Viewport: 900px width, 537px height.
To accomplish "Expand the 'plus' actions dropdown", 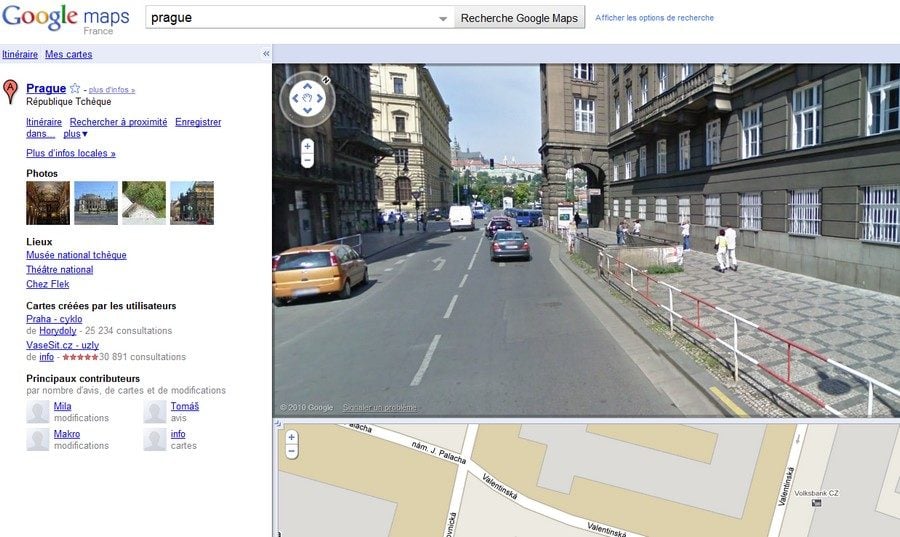I will tap(76, 134).
